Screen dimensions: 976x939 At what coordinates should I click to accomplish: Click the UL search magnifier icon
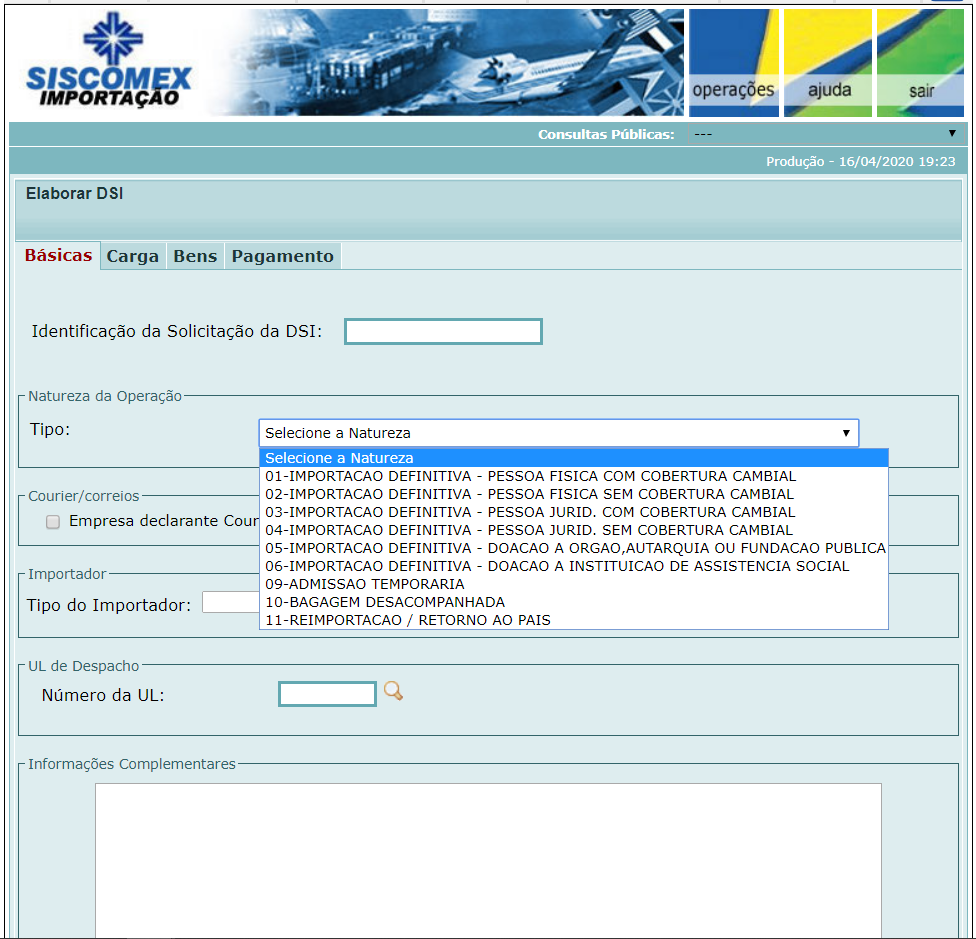393,691
